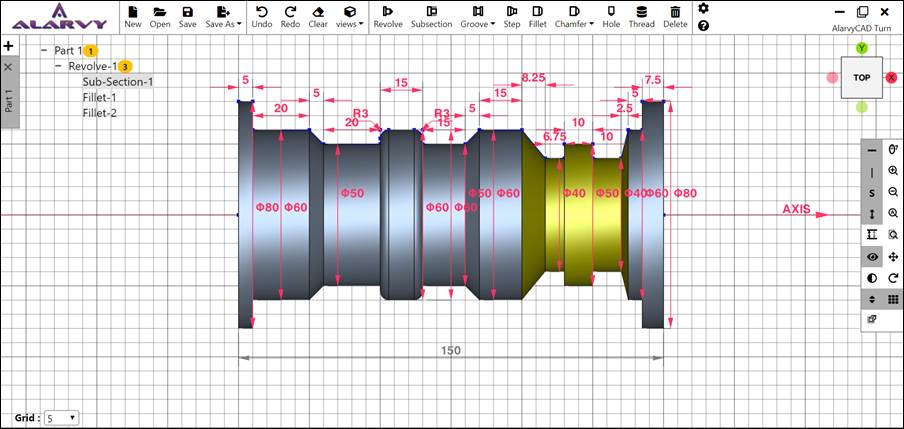Open help via question mark icon
Image resolution: width=904 pixels, height=429 pixels.
703,25
